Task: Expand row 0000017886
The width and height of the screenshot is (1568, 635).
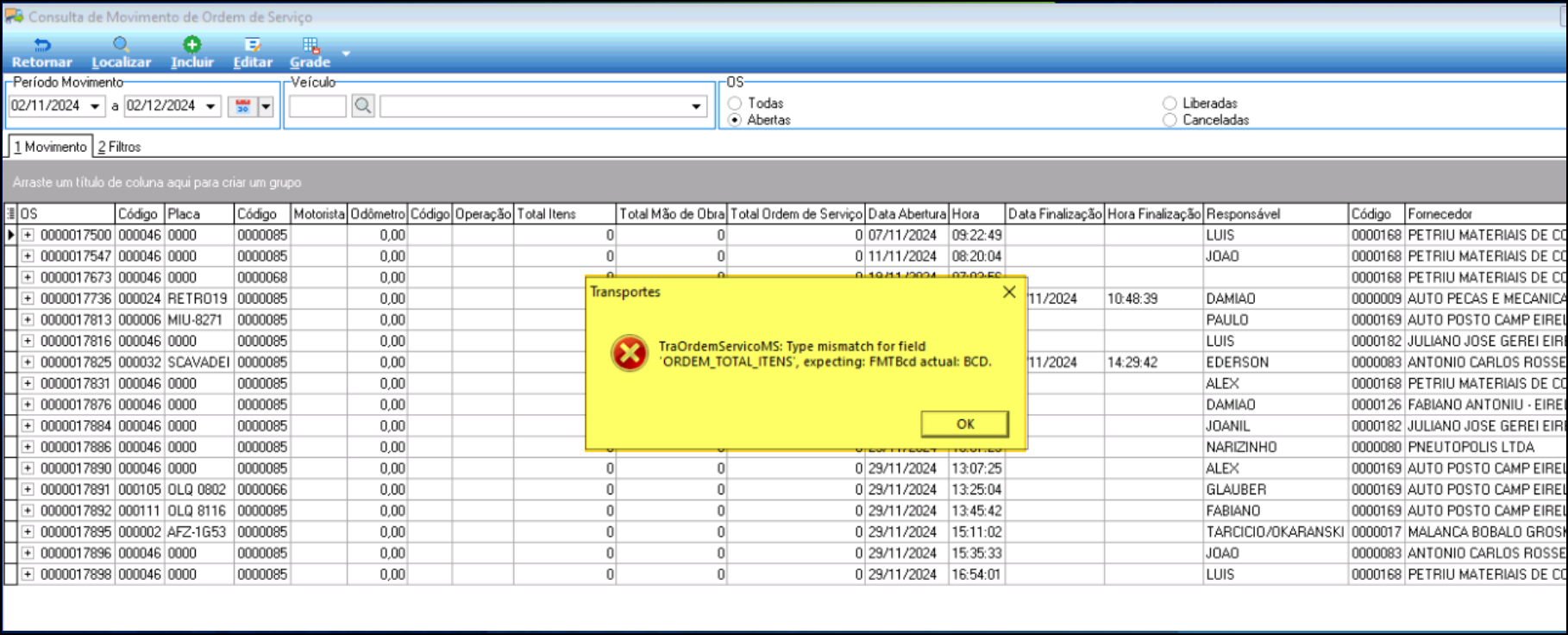Action: click(x=28, y=447)
